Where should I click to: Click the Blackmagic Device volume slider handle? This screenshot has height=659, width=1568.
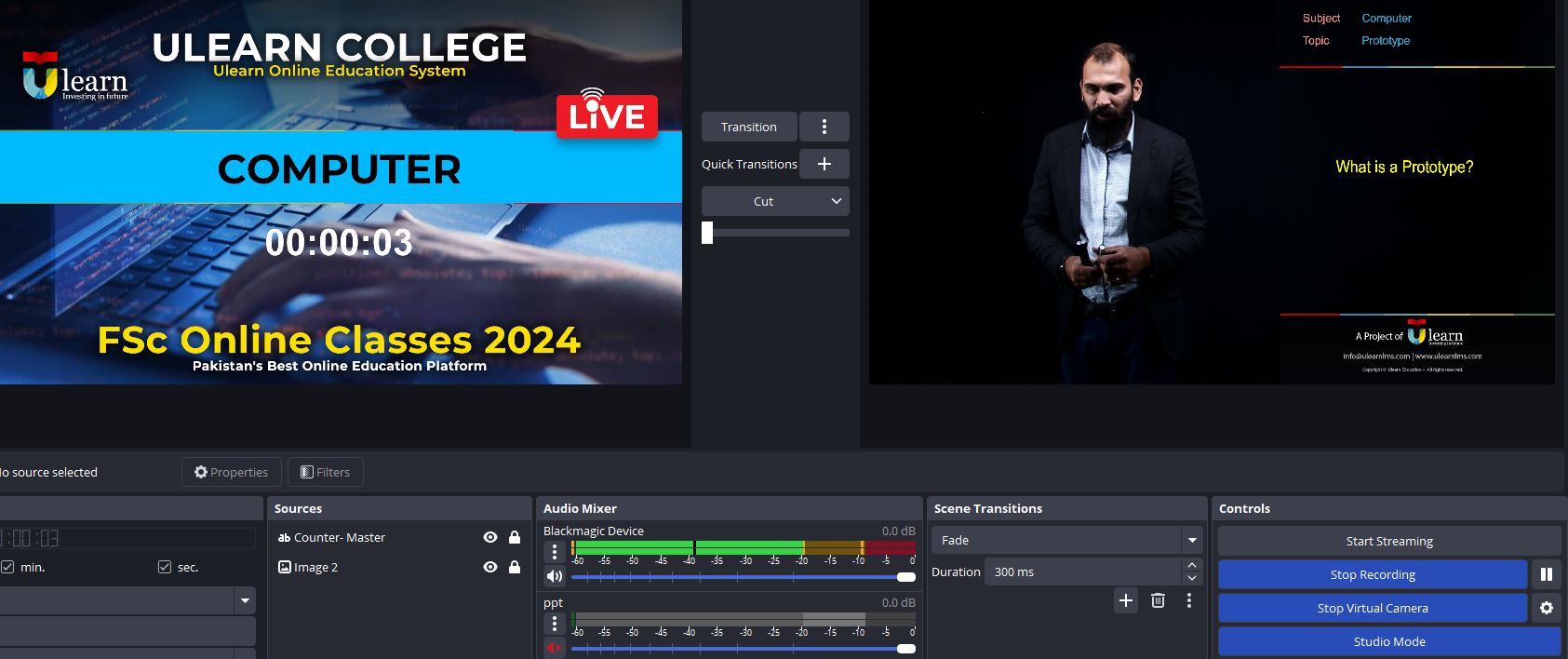tap(905, 577)
